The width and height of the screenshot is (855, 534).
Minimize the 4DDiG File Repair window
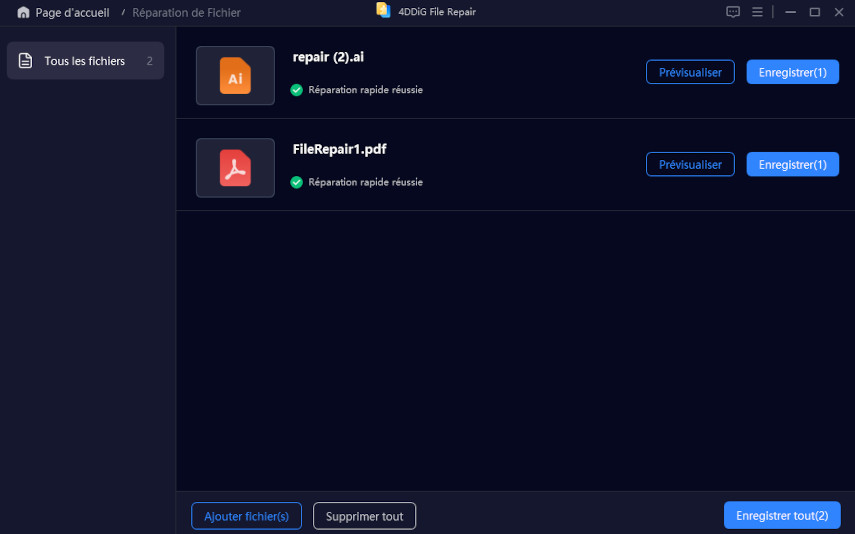(790, 12)
